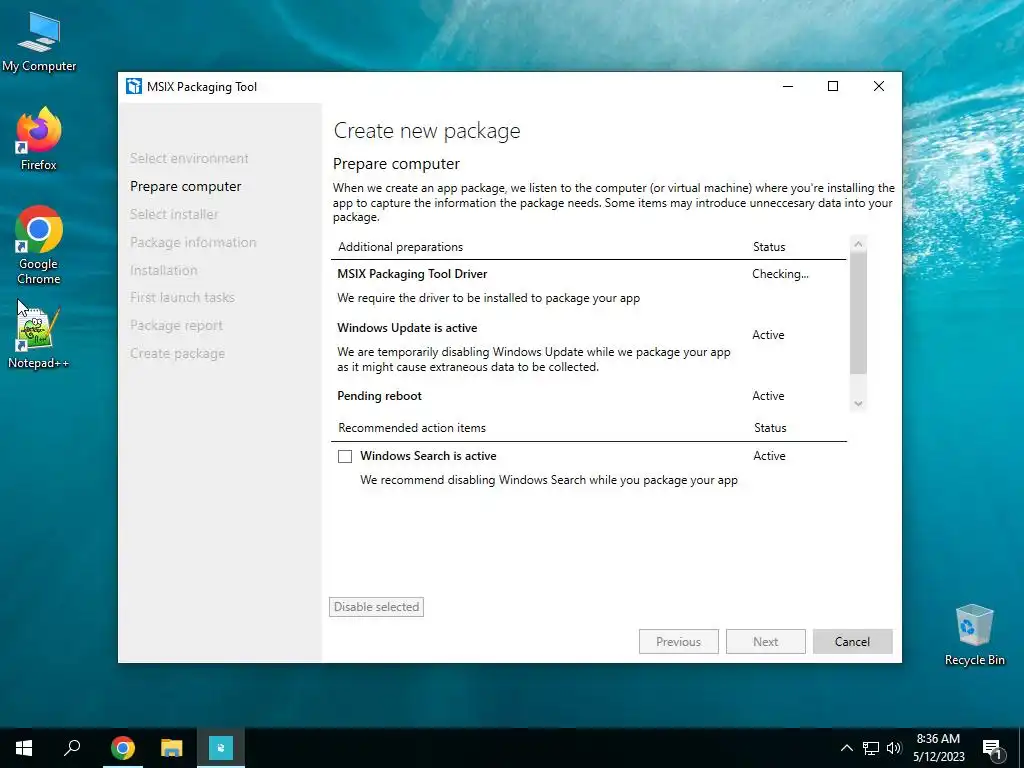Click the preparations list scroll down arrow

(859, 404)
